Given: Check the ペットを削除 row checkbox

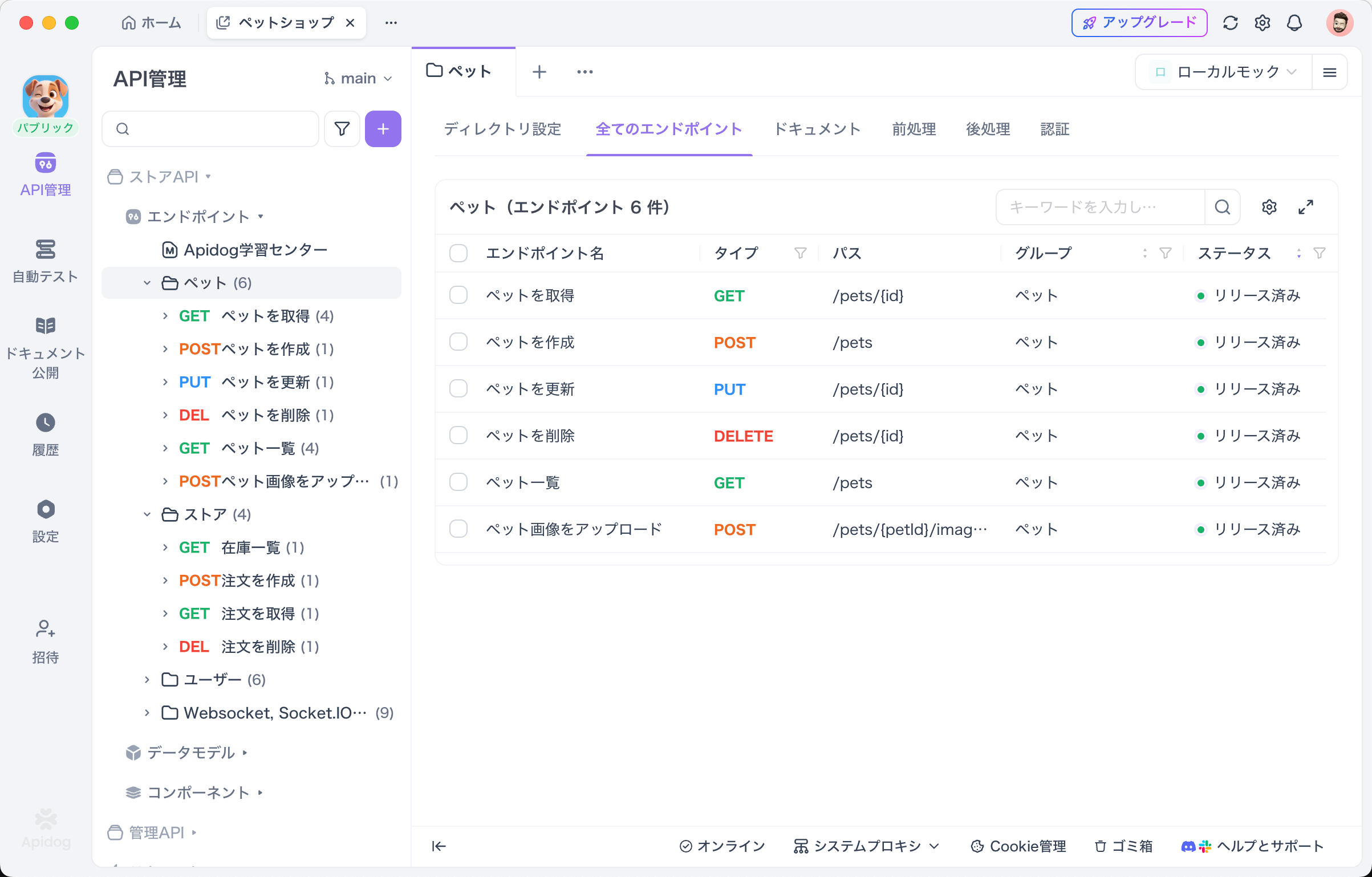Looking at the screenshot, I should coord(458,436).
